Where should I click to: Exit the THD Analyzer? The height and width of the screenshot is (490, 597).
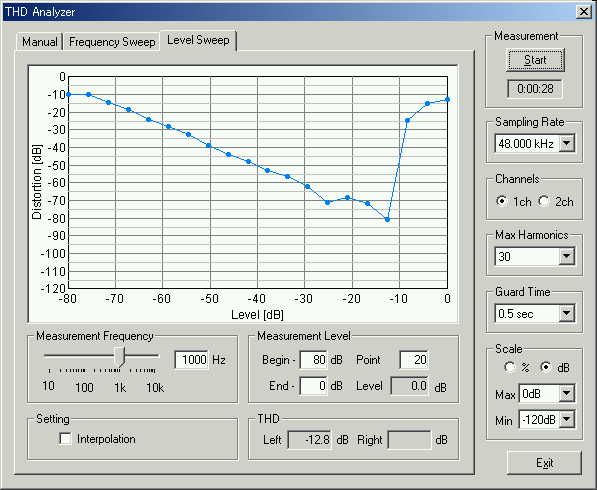(x=544, y=463)
